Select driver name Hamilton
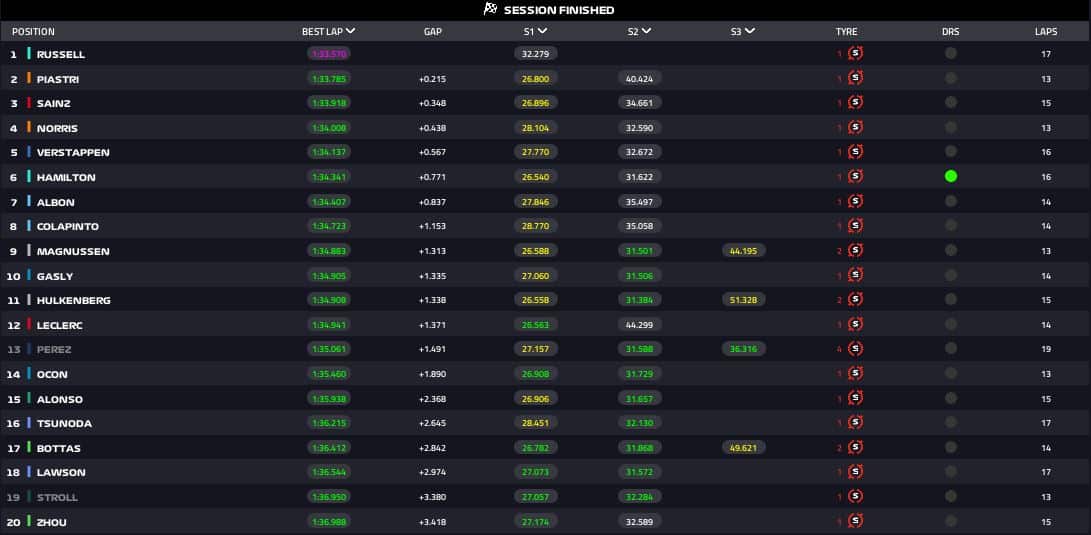1091x535 pixels. pyautogui.click(x=66, y=177)
